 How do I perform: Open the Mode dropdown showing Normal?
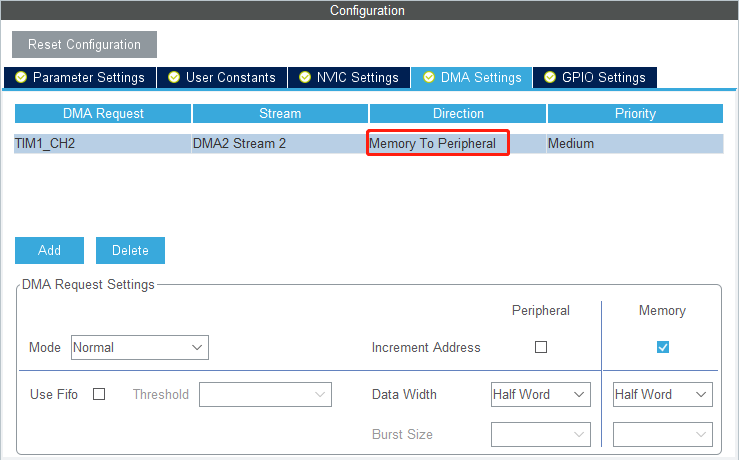pyautogui.click(x=140, y=347)
